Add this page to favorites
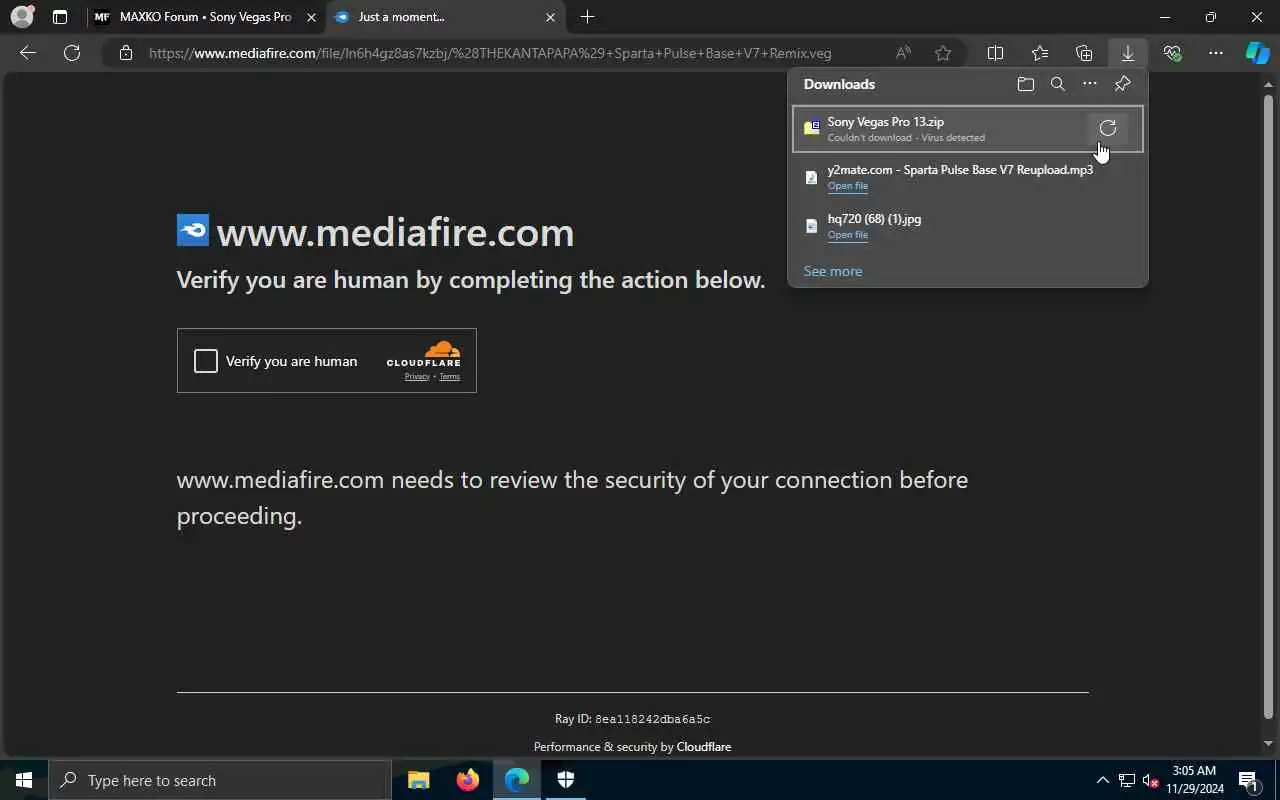This screenshot has width=1280, height=800. (x=943, y=53)
